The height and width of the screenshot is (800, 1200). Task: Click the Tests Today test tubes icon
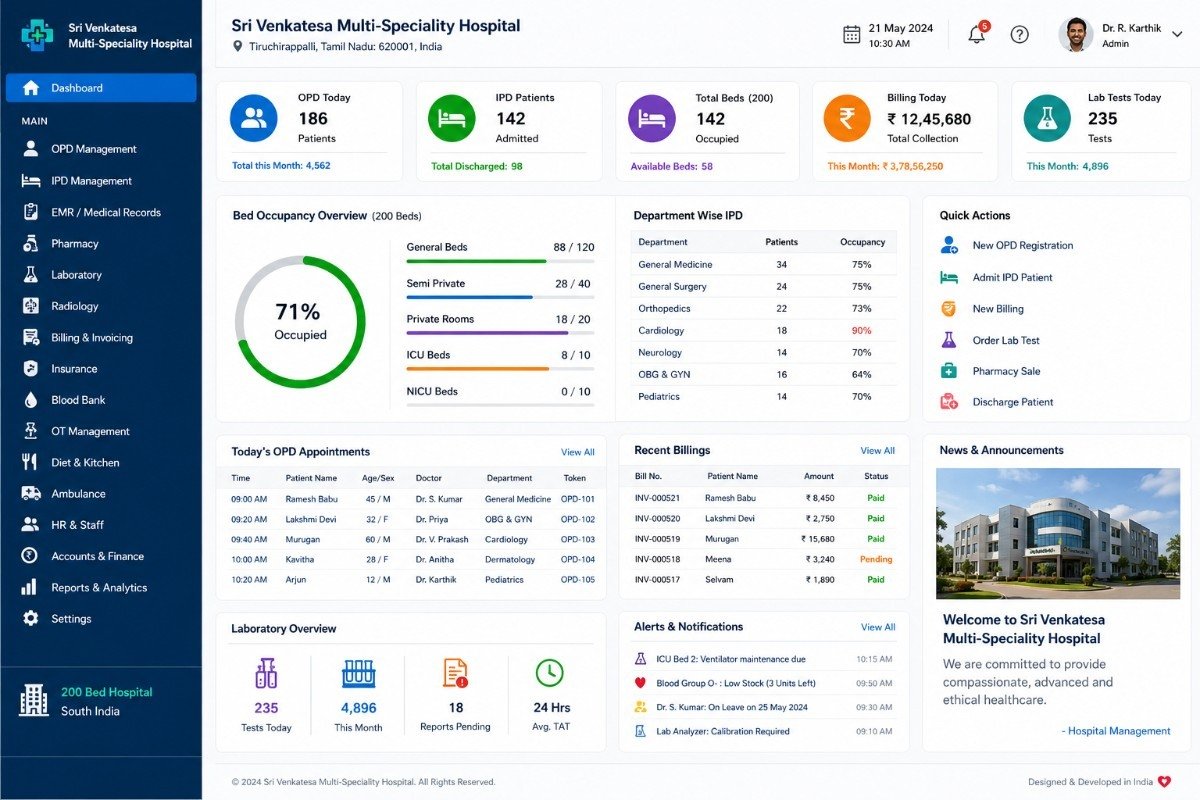pos(266,673)
